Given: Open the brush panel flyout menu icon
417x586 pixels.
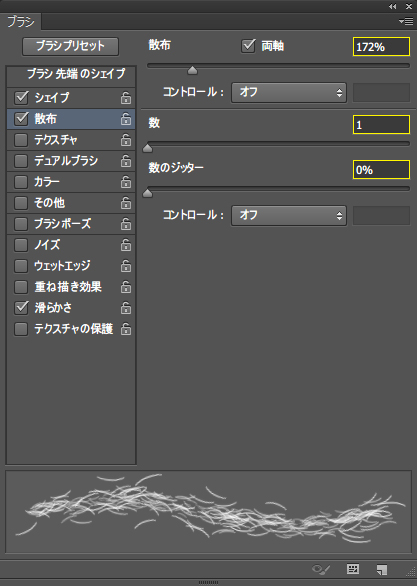Looking at the screenshot, I should (406, 22).
